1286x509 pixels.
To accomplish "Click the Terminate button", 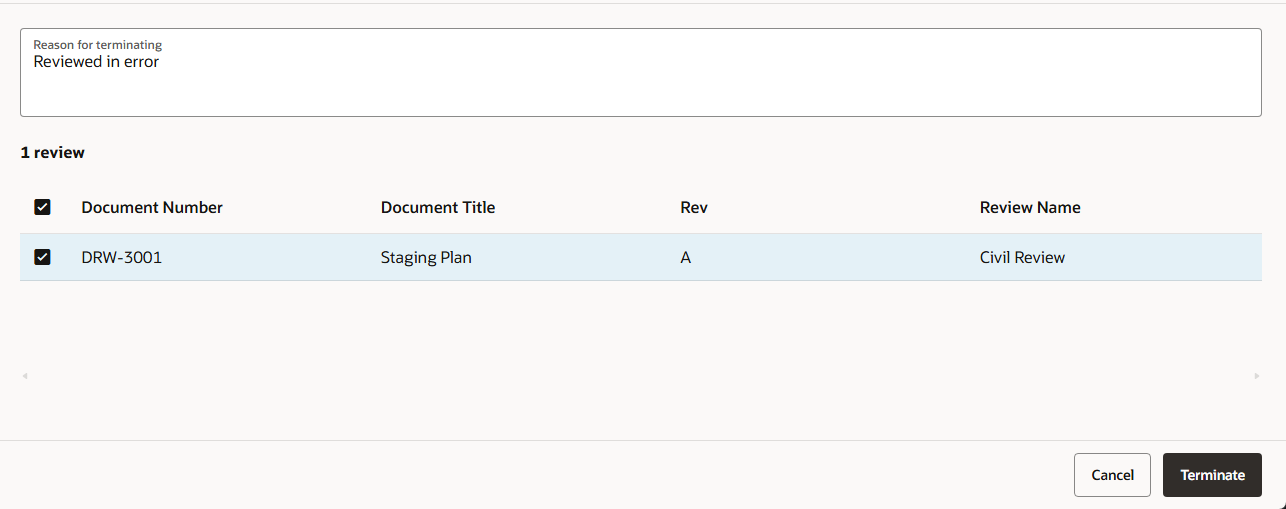I will click(1212, 475).
